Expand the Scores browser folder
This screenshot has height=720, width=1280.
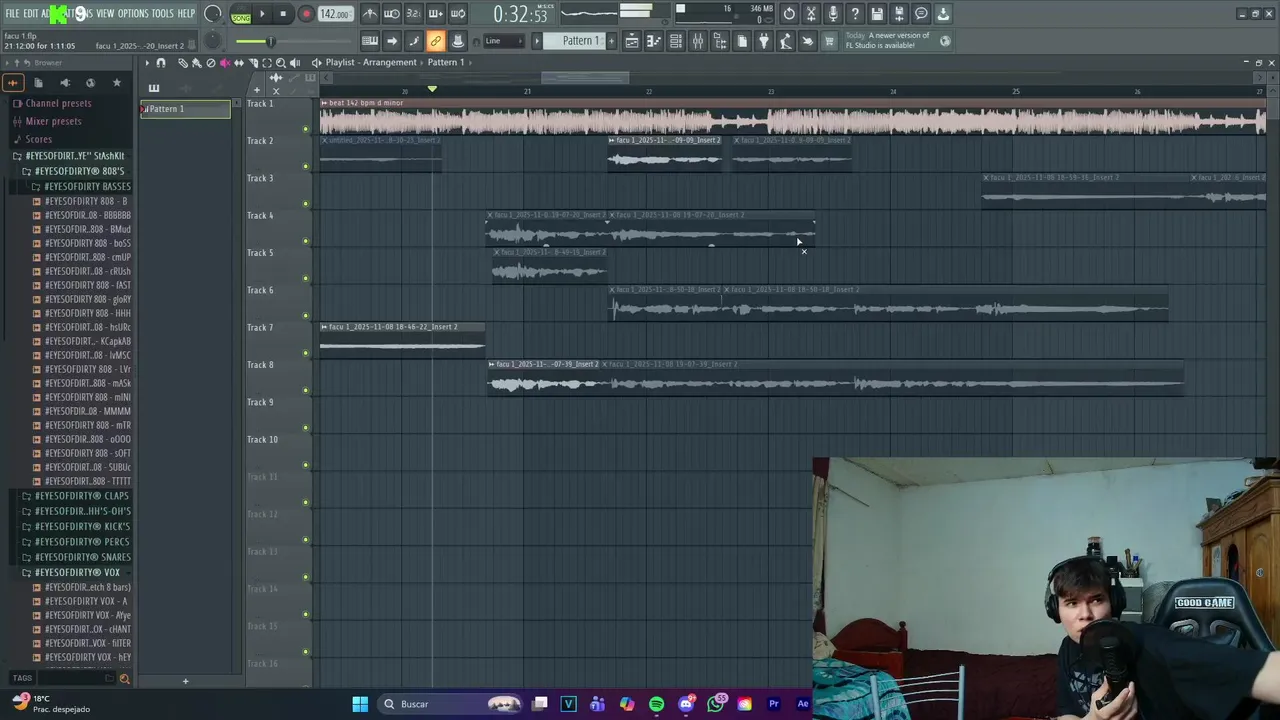point(38,139)
